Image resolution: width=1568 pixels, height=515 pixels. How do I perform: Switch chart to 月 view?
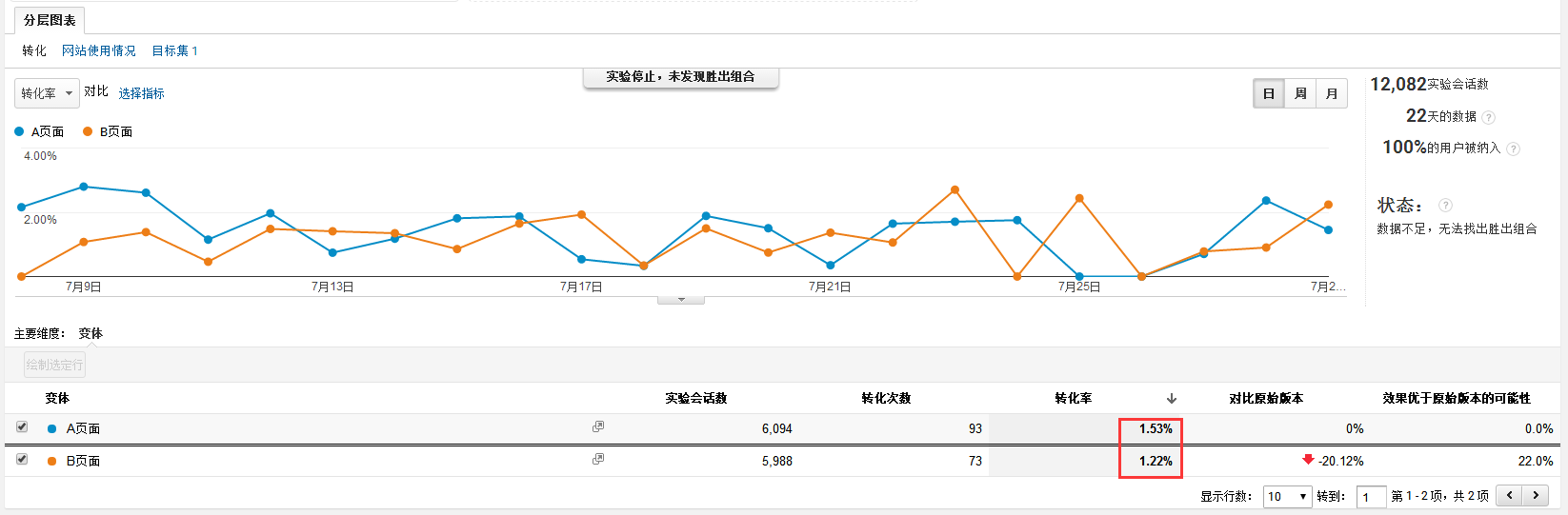point(1332,93)
